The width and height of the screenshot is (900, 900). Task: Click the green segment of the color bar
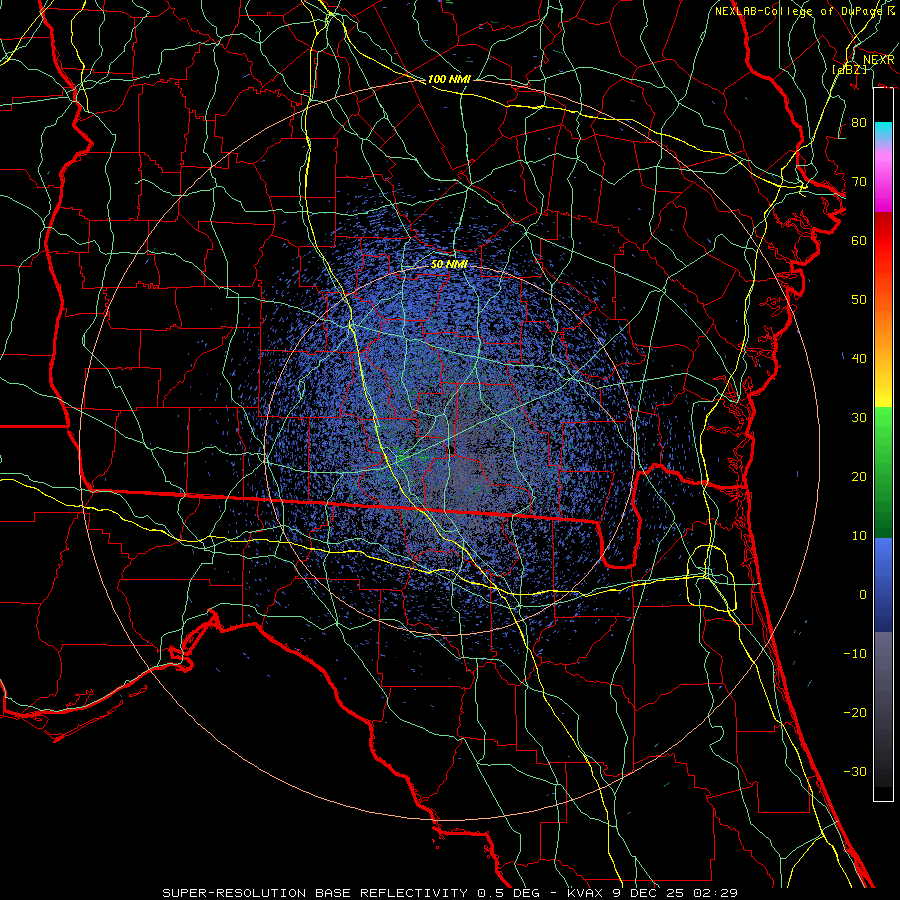(883, 472)
